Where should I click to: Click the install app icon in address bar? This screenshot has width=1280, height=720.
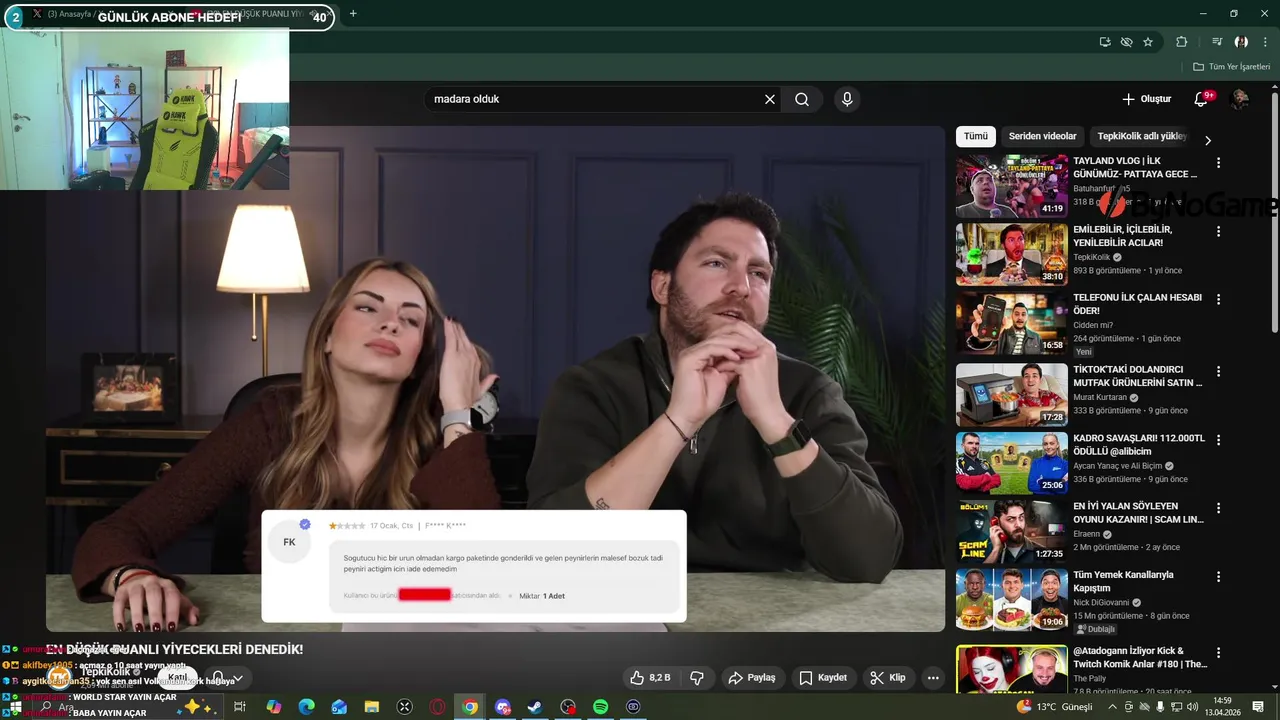(1105, 42)
